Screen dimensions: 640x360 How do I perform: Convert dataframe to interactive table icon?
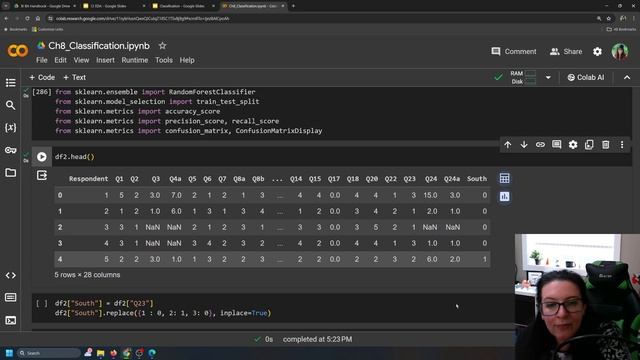504,178
